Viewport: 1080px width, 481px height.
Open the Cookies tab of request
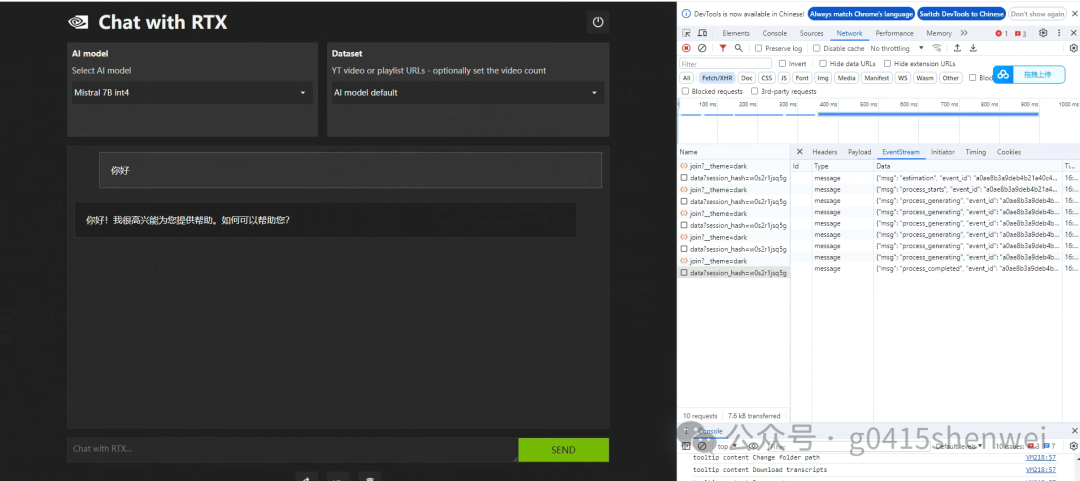coord(1008,152)
